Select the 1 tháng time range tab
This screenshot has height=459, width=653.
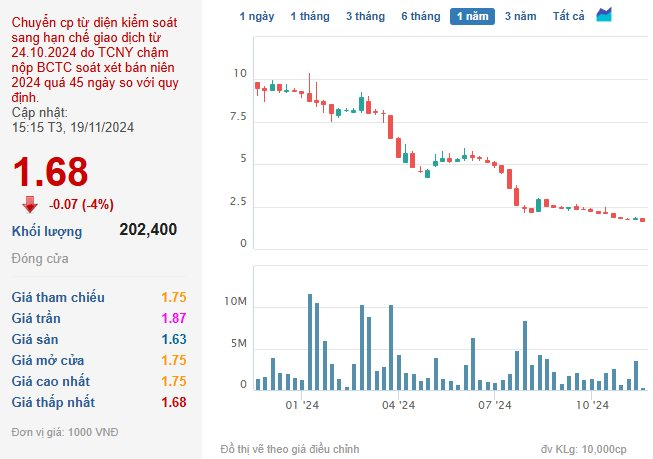[310, 16]
